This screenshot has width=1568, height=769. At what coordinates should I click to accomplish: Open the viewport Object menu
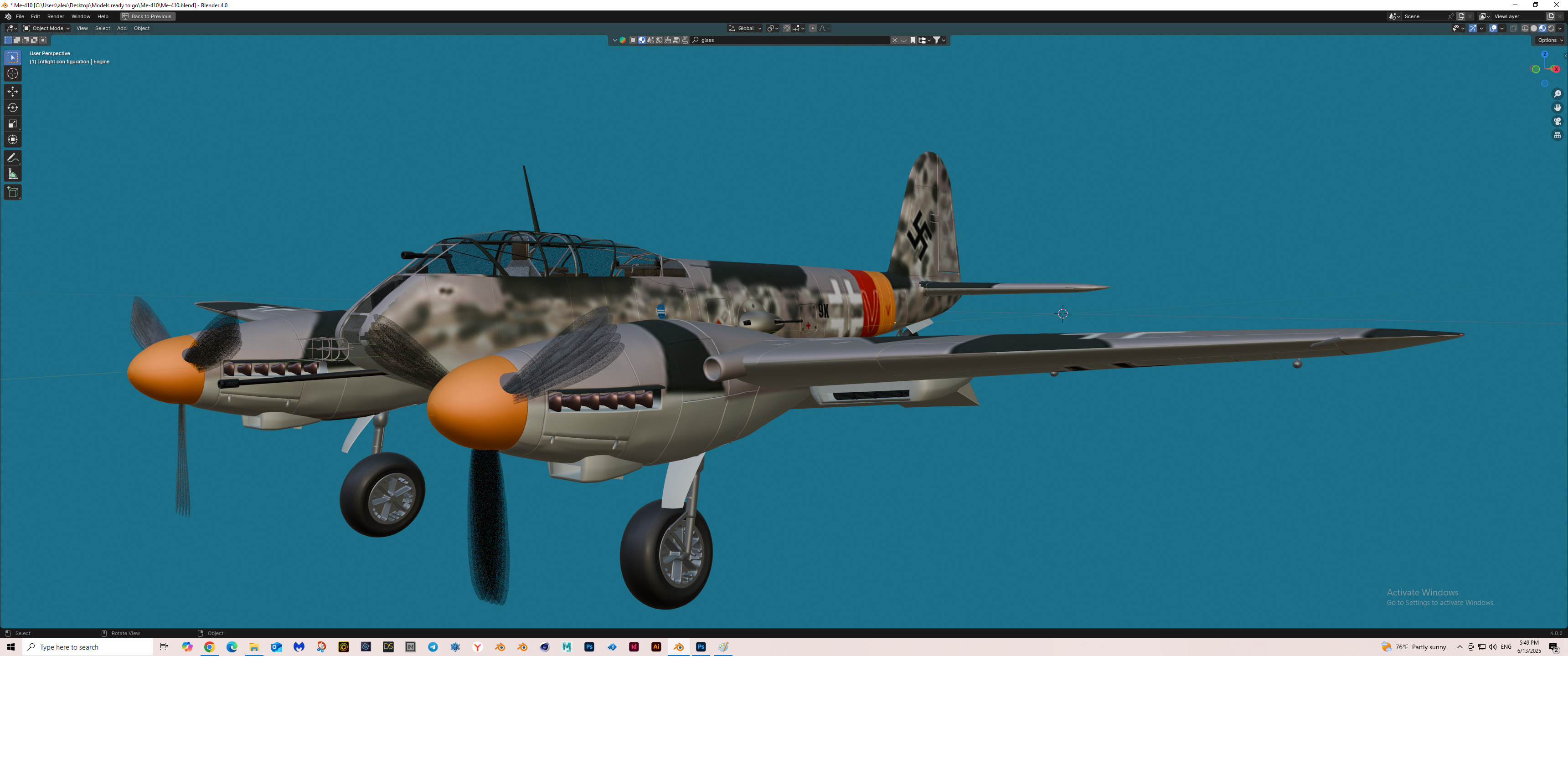[142, 28]
